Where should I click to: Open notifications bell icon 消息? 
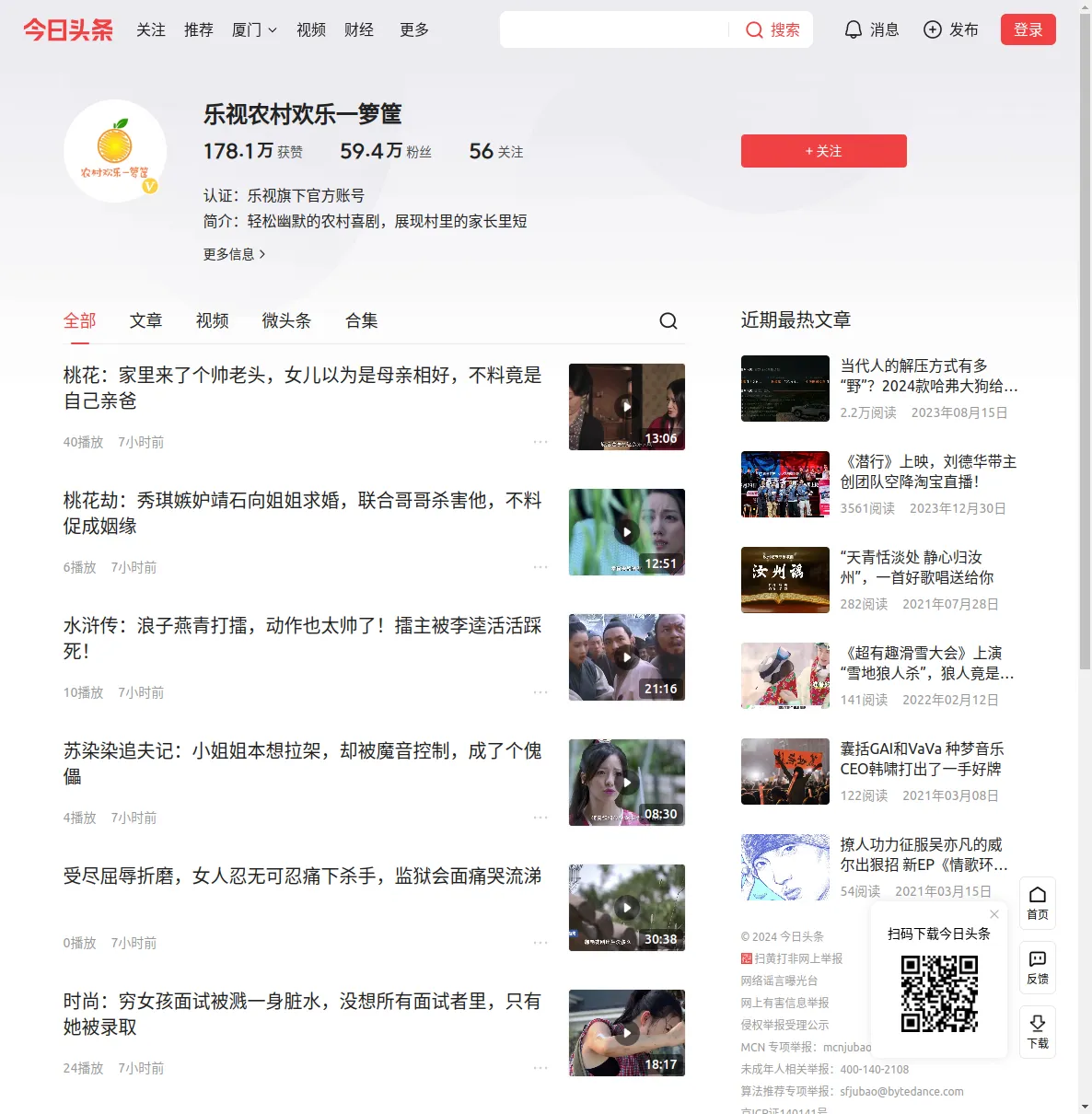click(854, 30)
